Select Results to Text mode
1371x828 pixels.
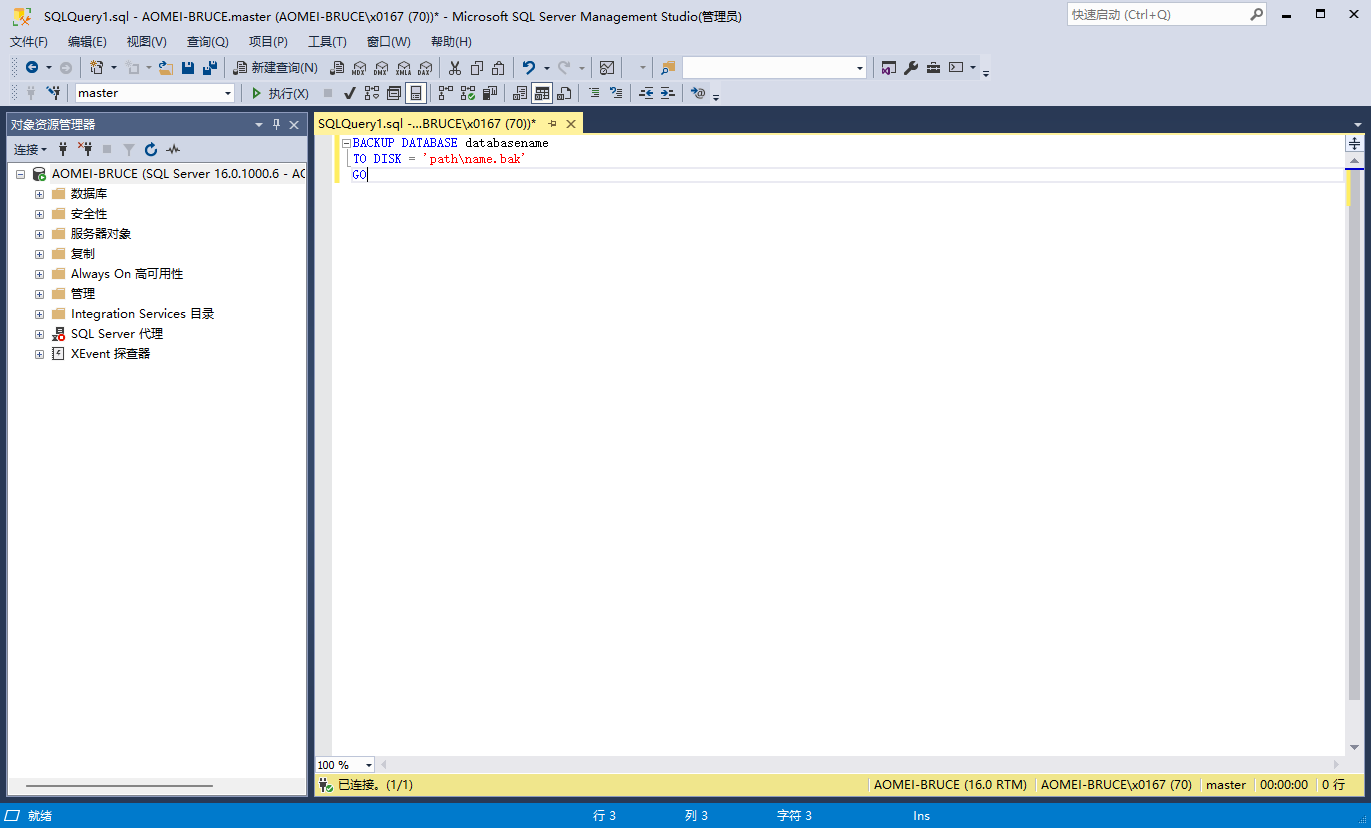click(520, 93)
